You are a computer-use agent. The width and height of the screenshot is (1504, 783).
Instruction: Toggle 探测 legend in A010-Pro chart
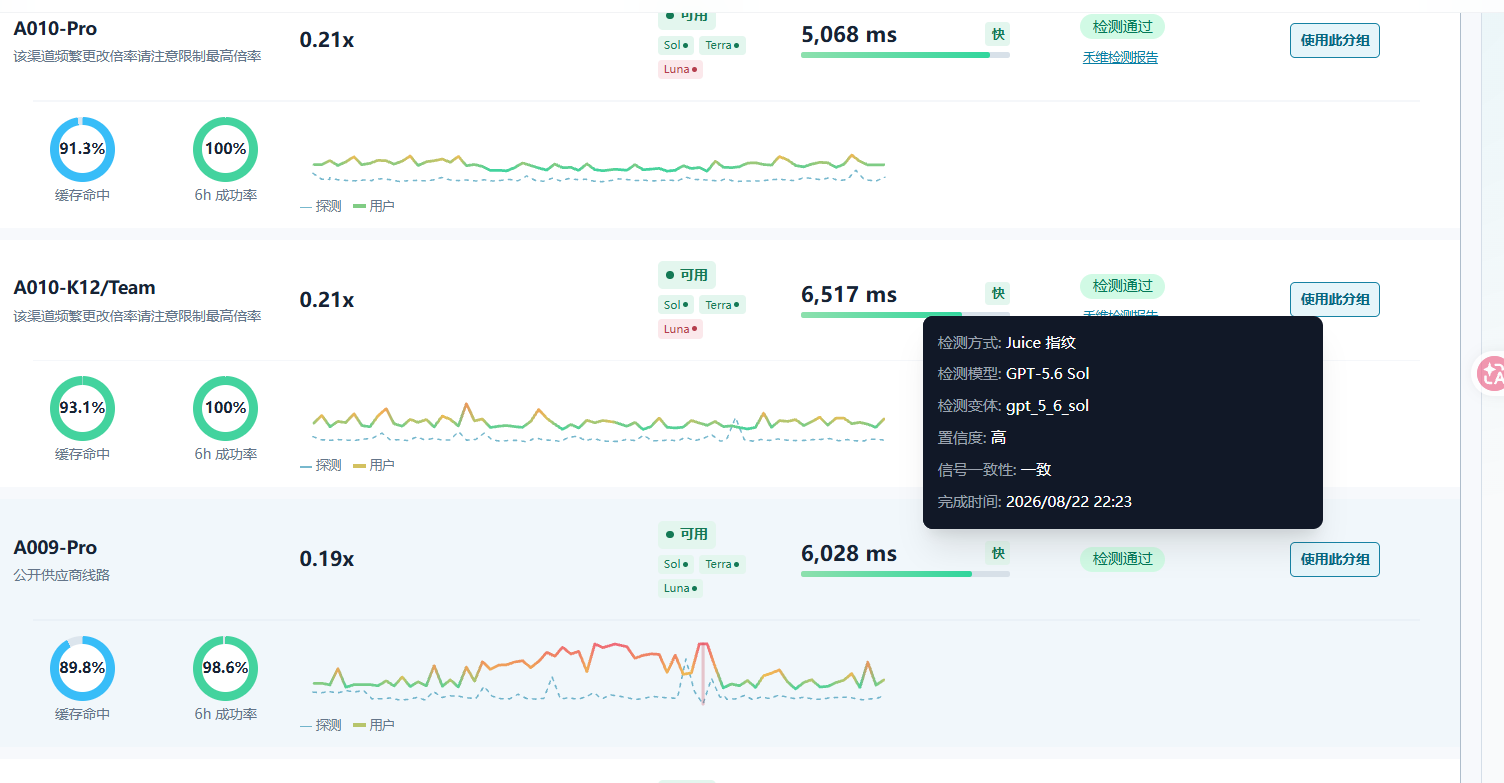click(321, 206)
